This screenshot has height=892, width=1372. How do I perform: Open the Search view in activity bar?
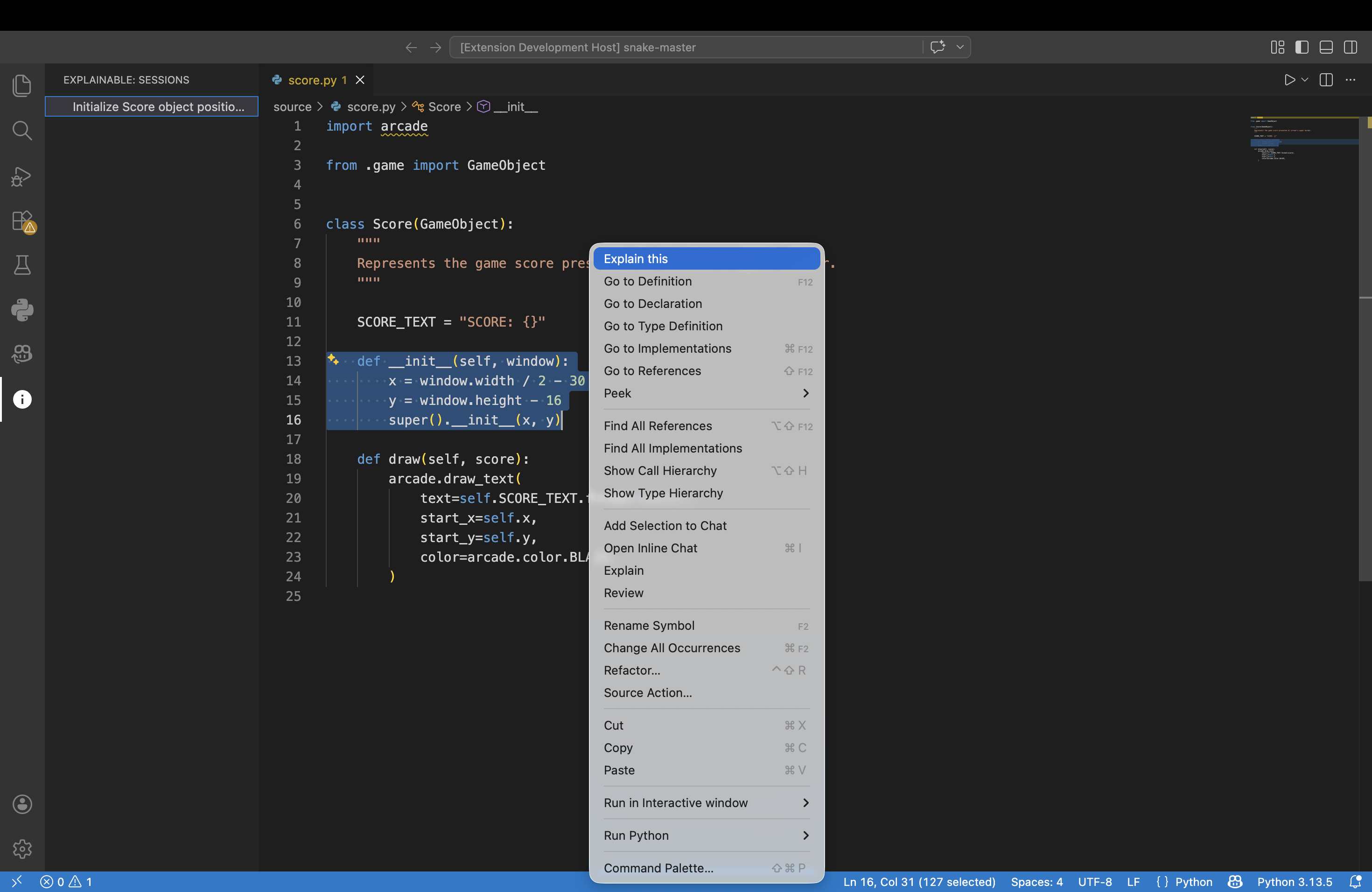pos(22,131)
